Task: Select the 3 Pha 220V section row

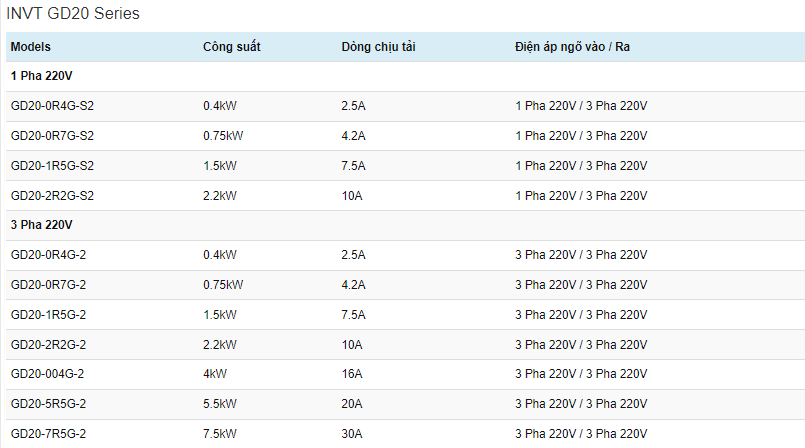Action: point(406,225)
